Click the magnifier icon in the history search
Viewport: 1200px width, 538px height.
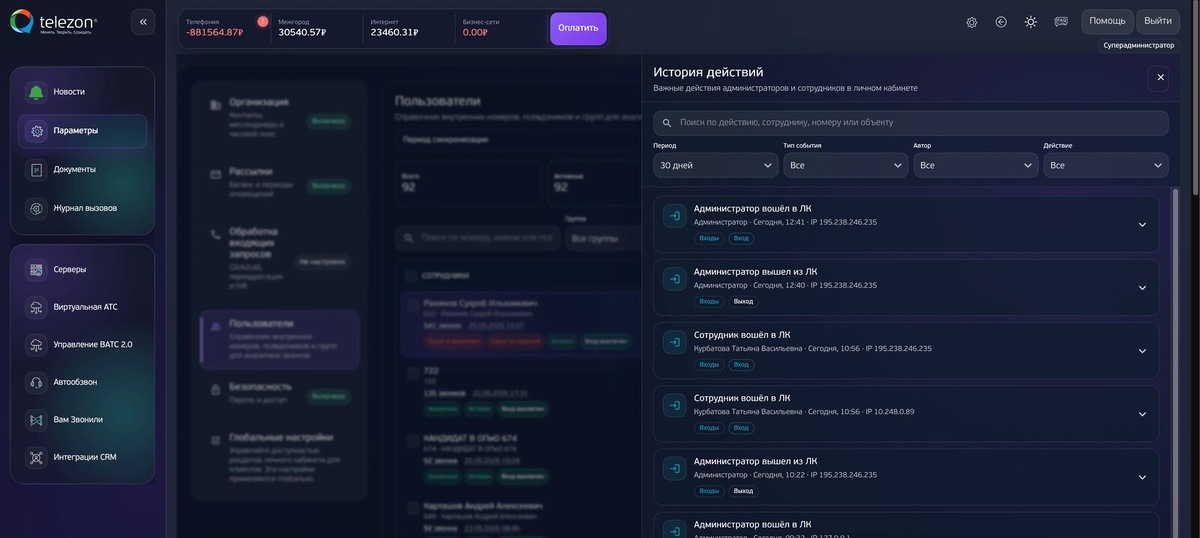pyautogui.click(x=666, y=123)
